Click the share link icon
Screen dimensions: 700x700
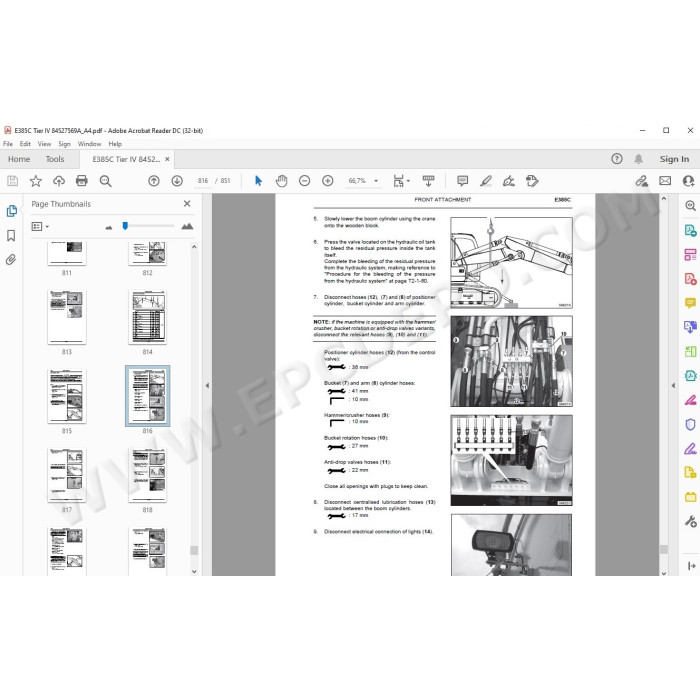tap(642, 181)
